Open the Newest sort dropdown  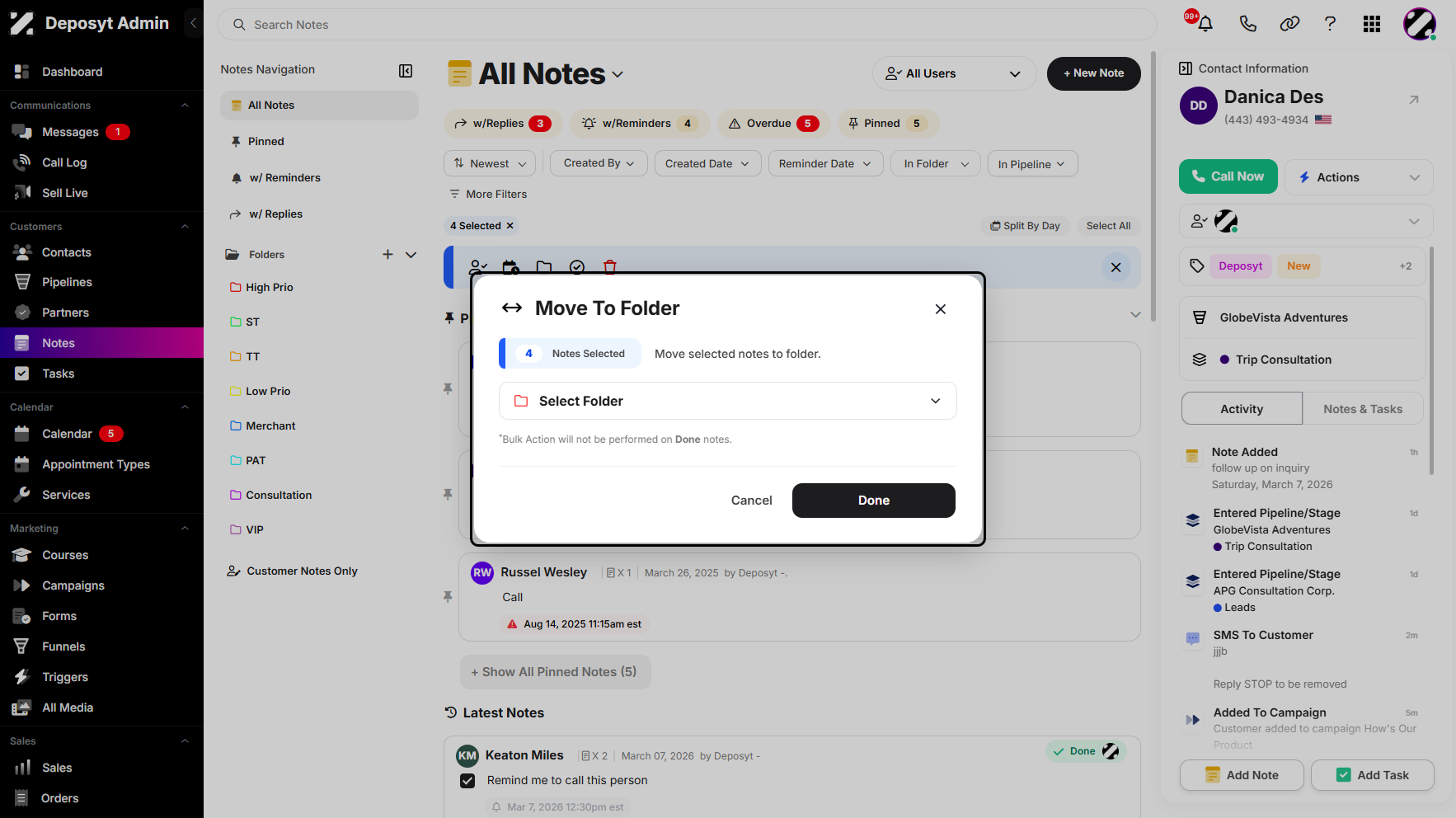490,163
